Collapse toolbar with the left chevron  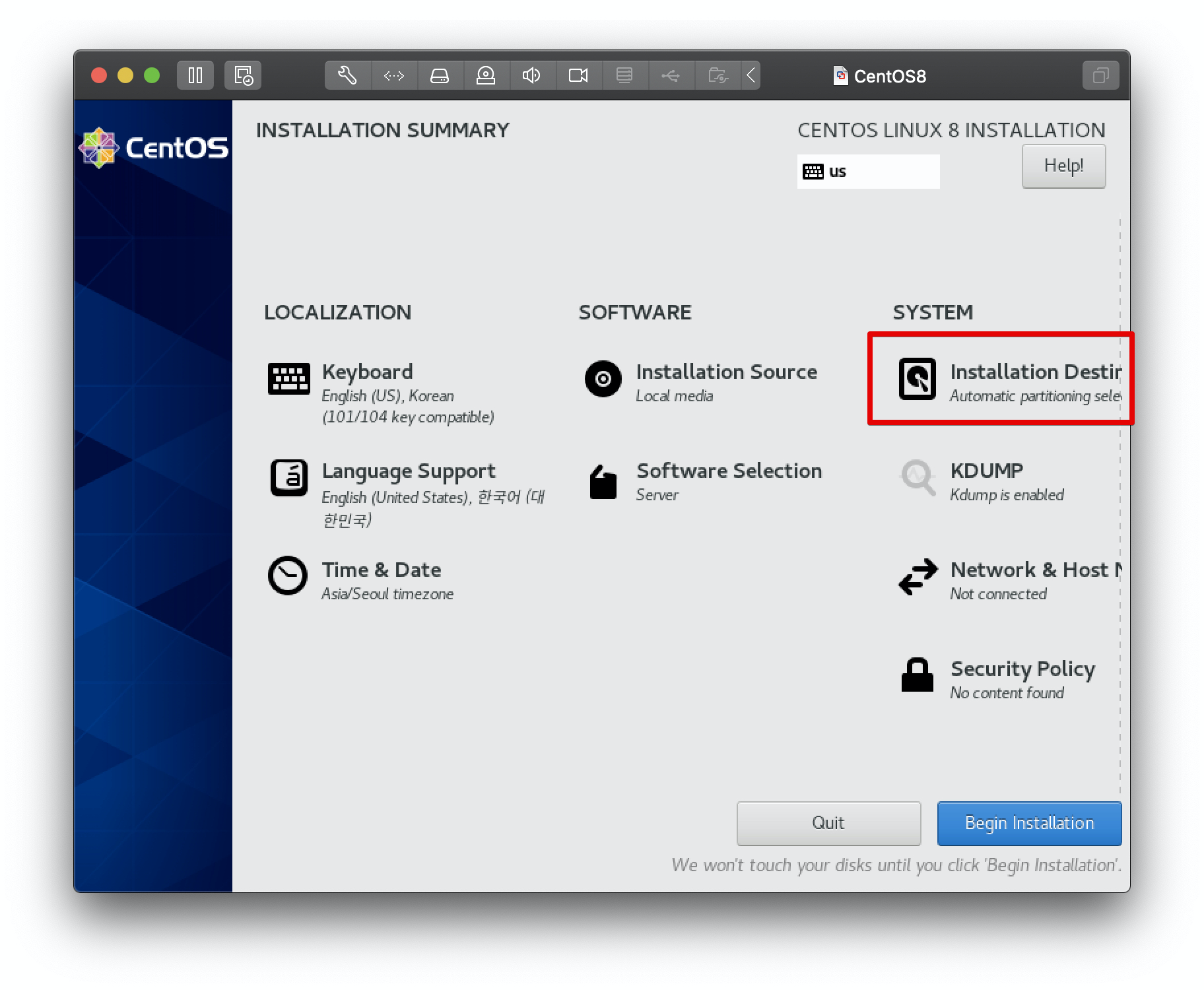tap(751, 75)
